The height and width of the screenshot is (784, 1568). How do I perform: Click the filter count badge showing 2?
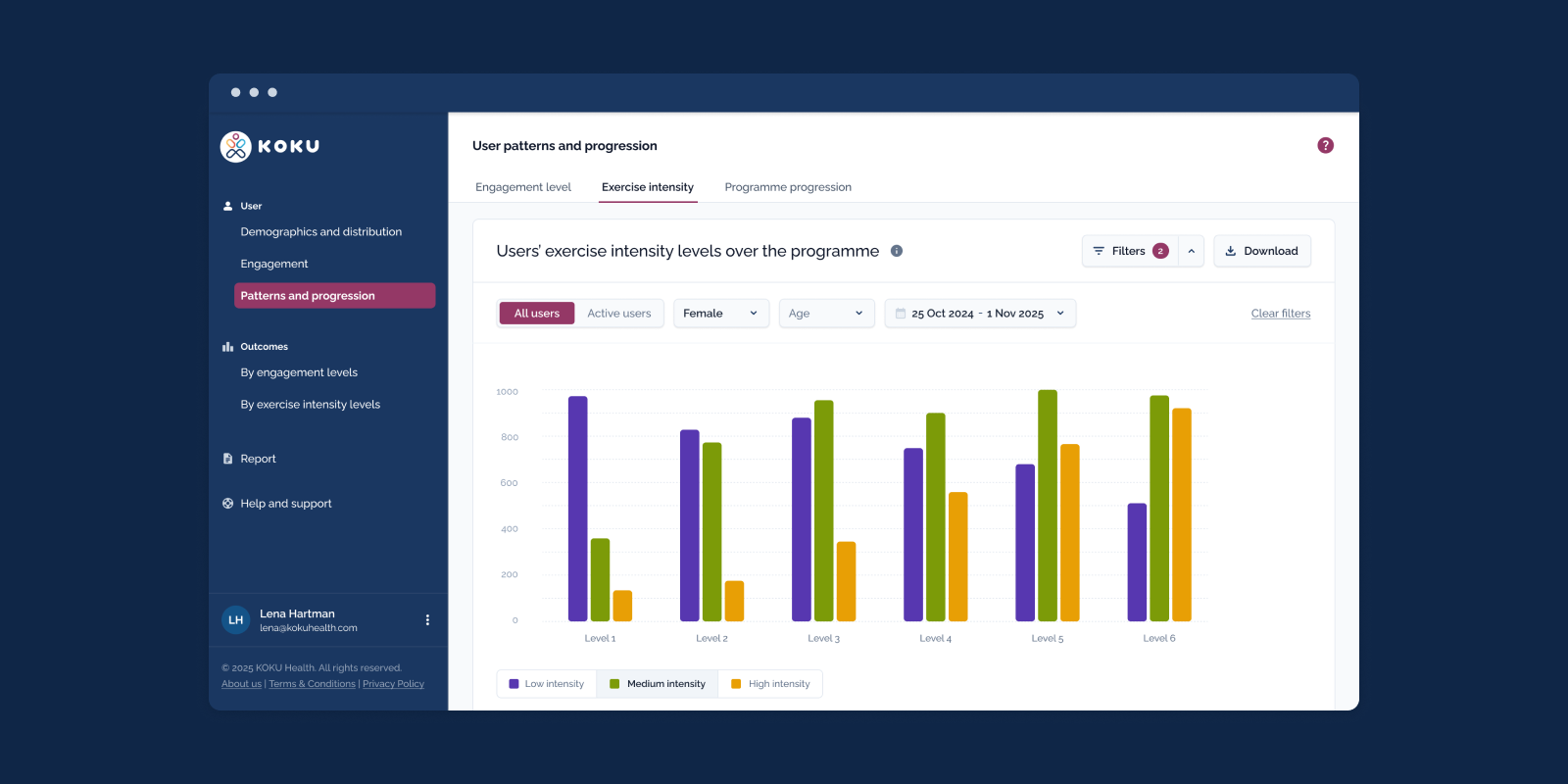click(1160, 251)
